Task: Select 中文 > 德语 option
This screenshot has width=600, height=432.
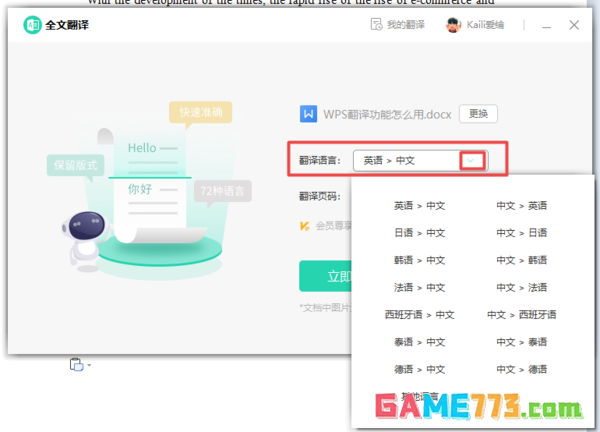Action: coord(522,370)
